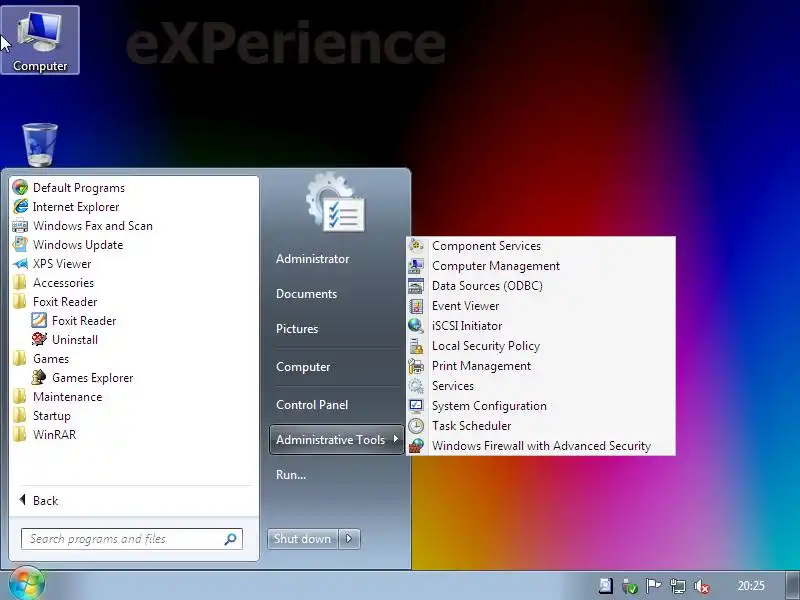The image size is (800, 600).
Task: Click the green check tray icon
Action: point(630,586)
